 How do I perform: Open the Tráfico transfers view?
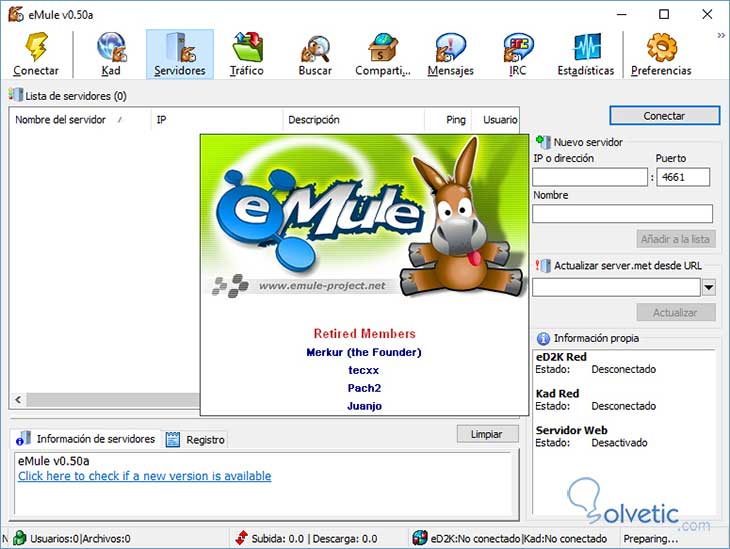[247, 54]
